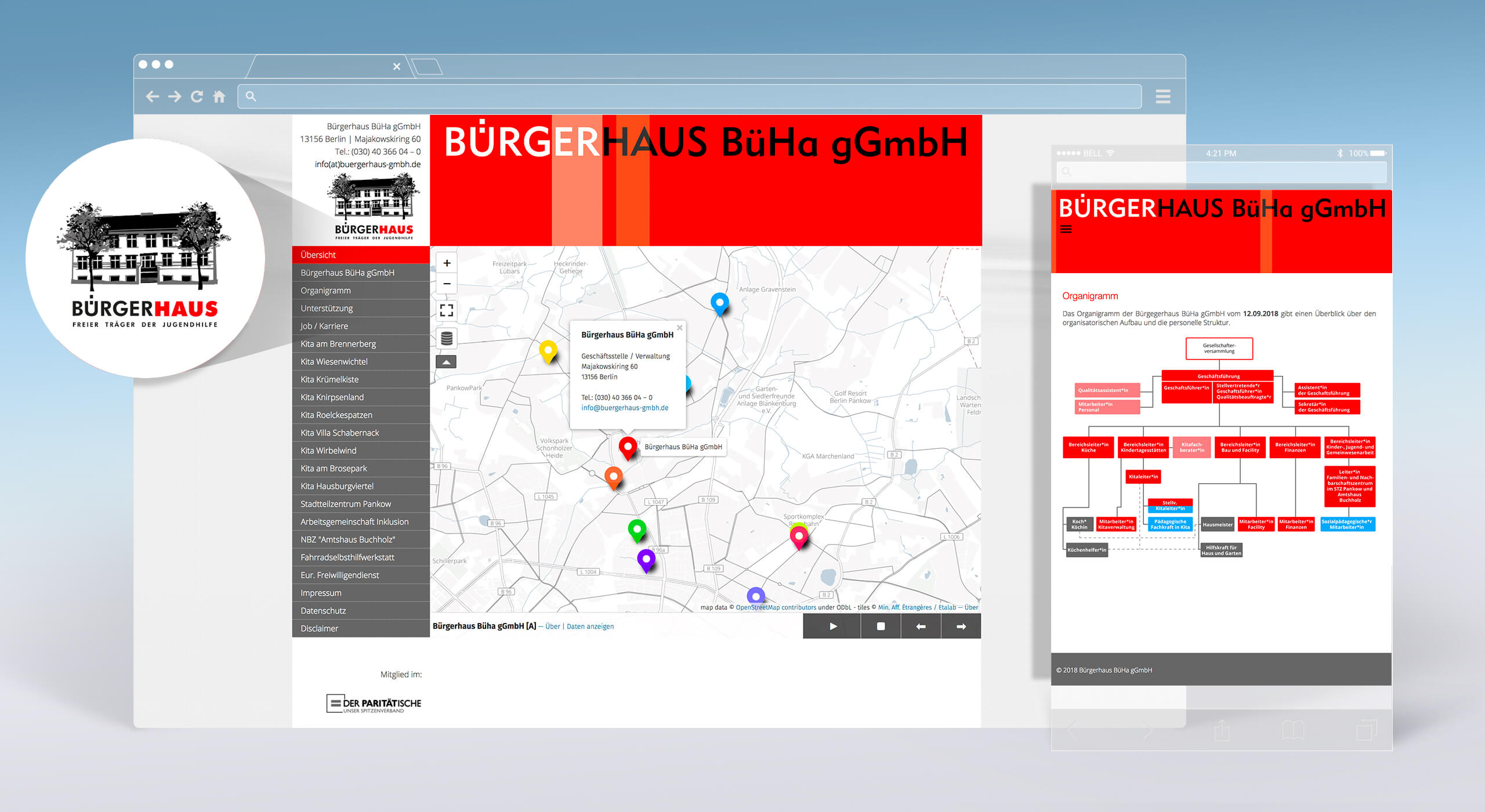Zoom out on the map
The image size is (1485, 812).
(x=447, y=284)
